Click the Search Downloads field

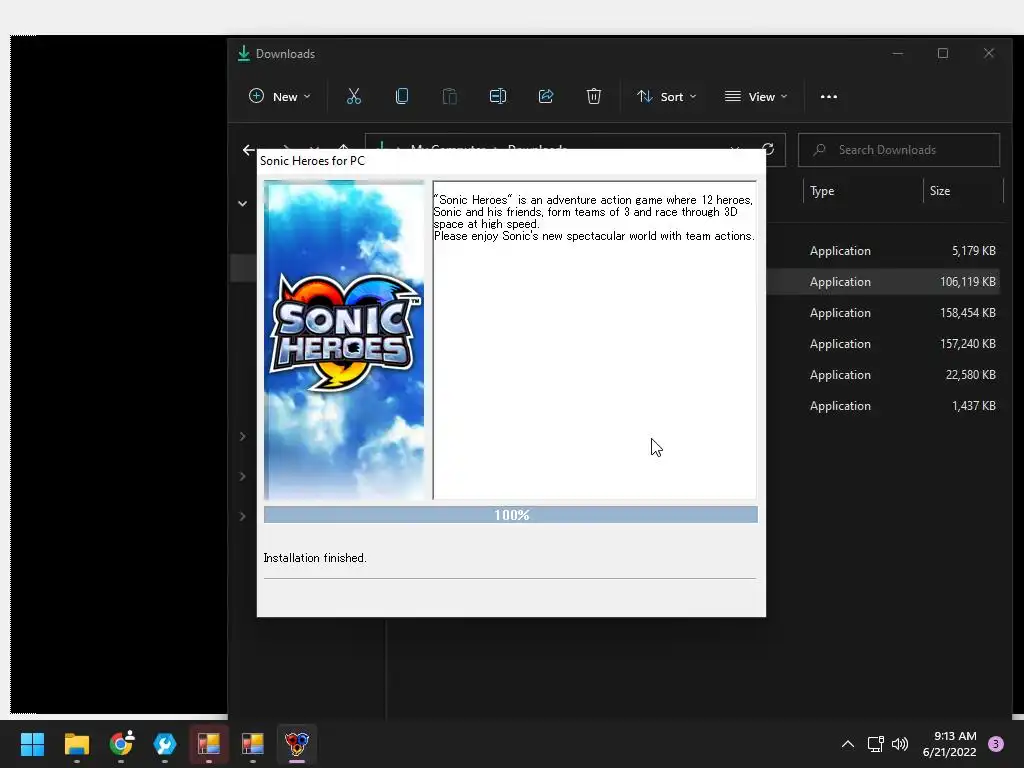tap(899, 150)
